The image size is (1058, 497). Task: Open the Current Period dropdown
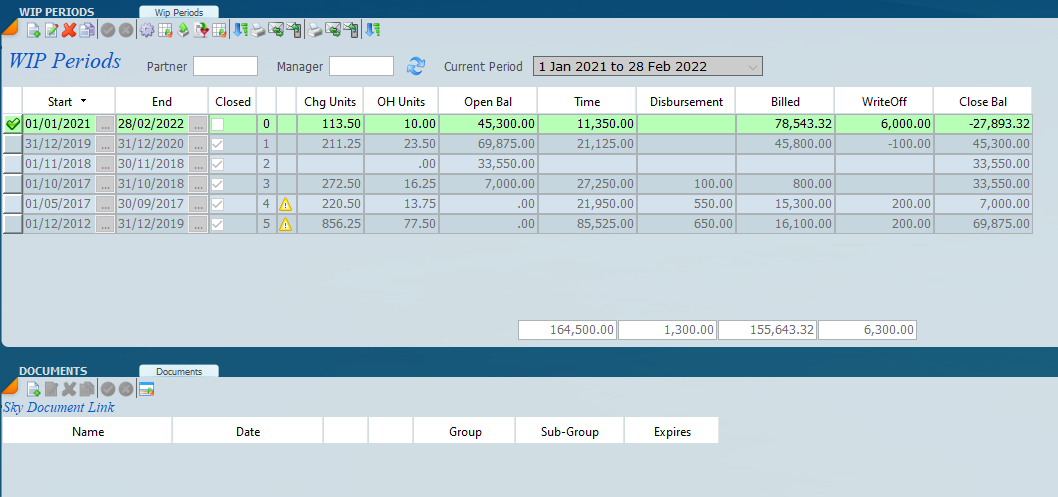[x=753, y=67]
